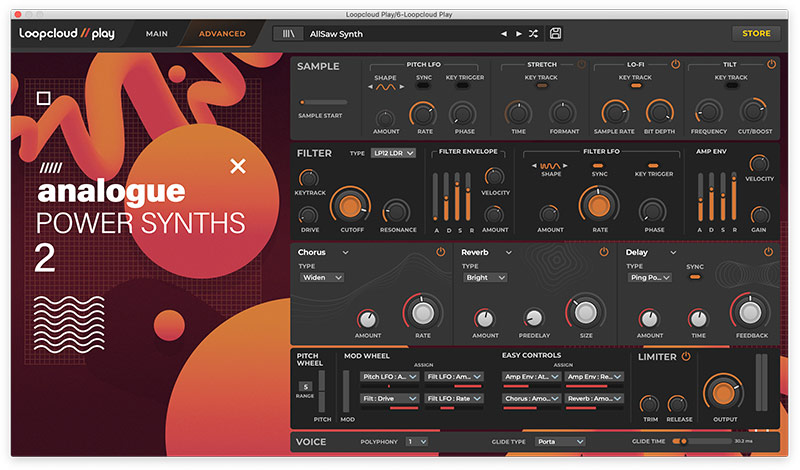Save the current preset with disk icon

tap(555, 34)
